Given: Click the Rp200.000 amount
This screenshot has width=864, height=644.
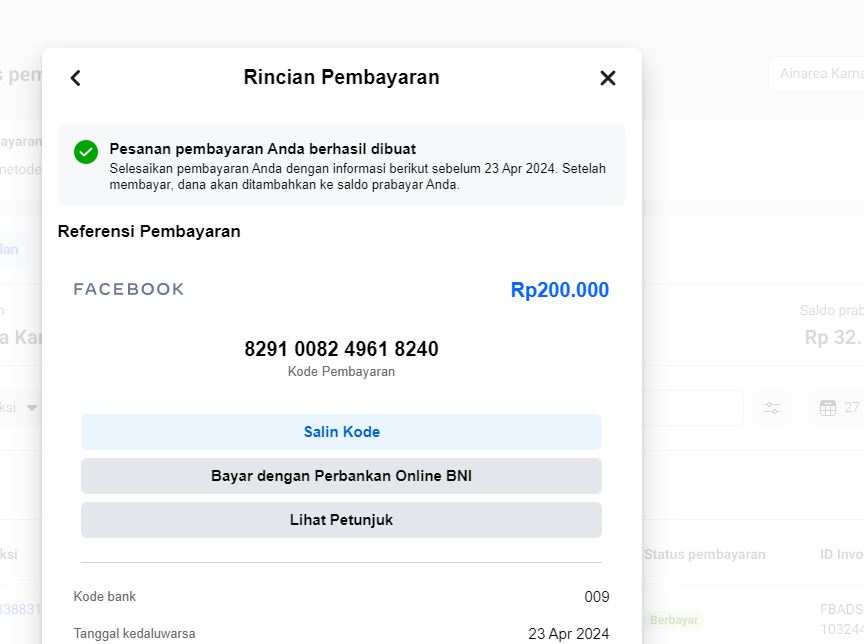Looking at the screenshot, I should [559, 290].
